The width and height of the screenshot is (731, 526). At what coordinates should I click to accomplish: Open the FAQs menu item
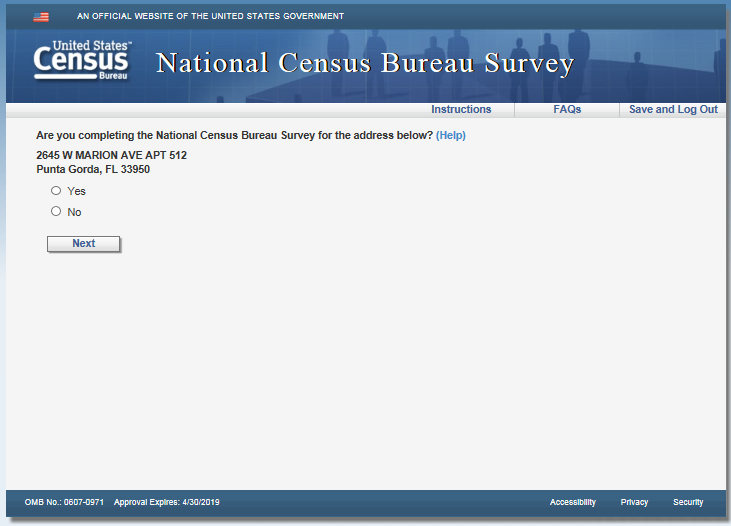567,109
